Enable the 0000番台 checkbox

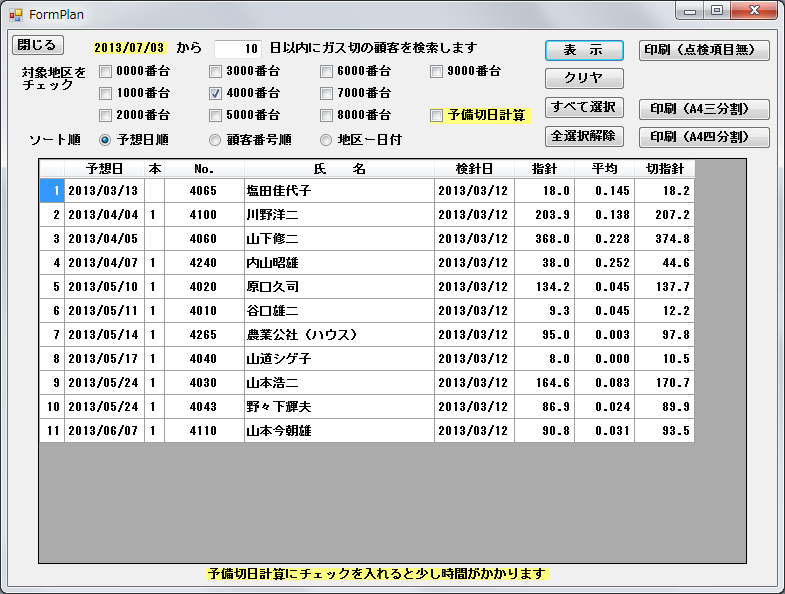[x=106, y=72]
